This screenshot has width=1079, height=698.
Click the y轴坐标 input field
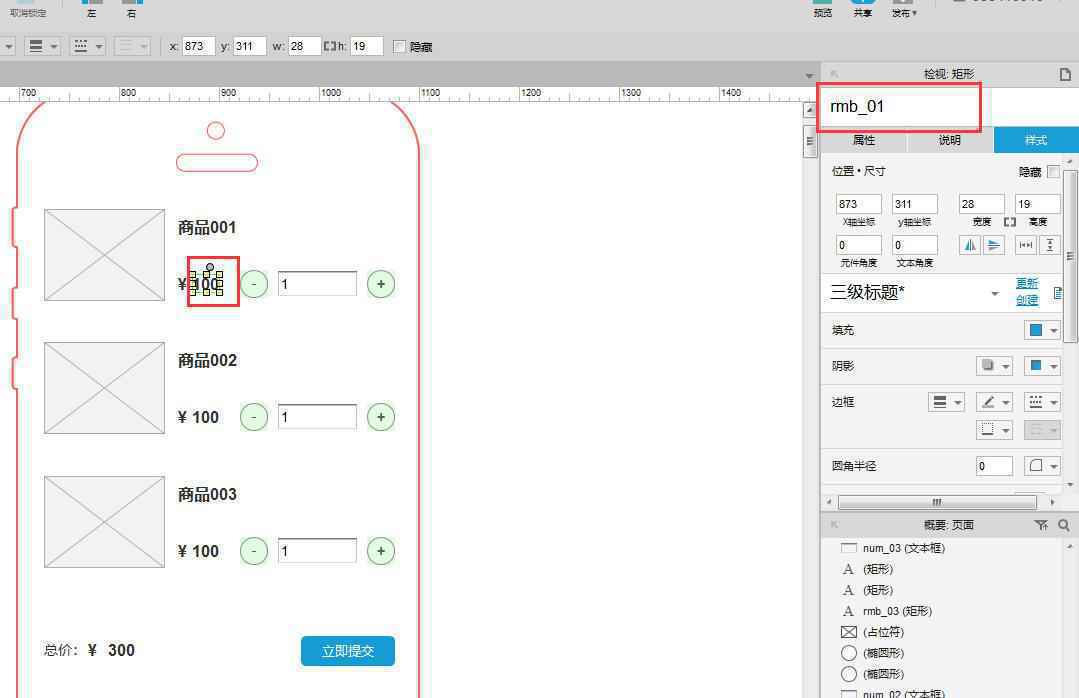click(x=915, y=204)
